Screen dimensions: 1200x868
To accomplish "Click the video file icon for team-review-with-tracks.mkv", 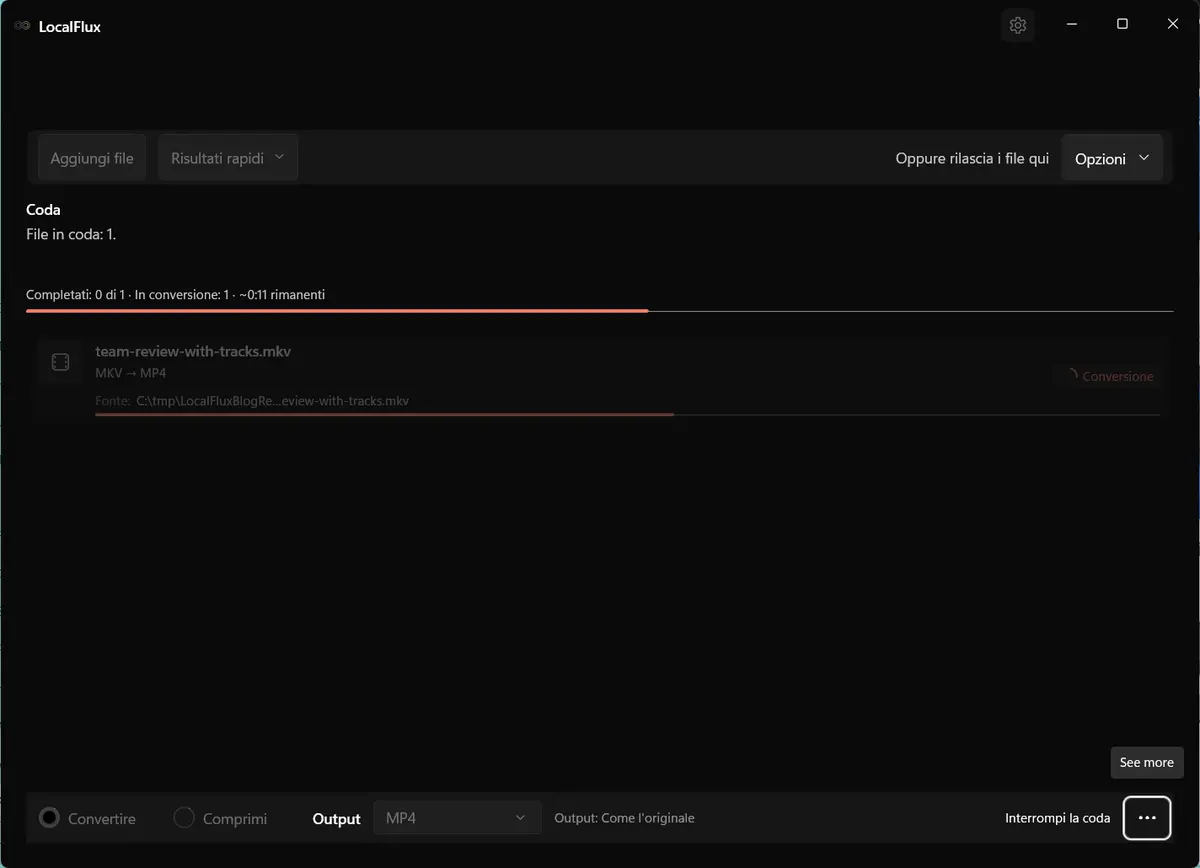I will tap(60, 362).
